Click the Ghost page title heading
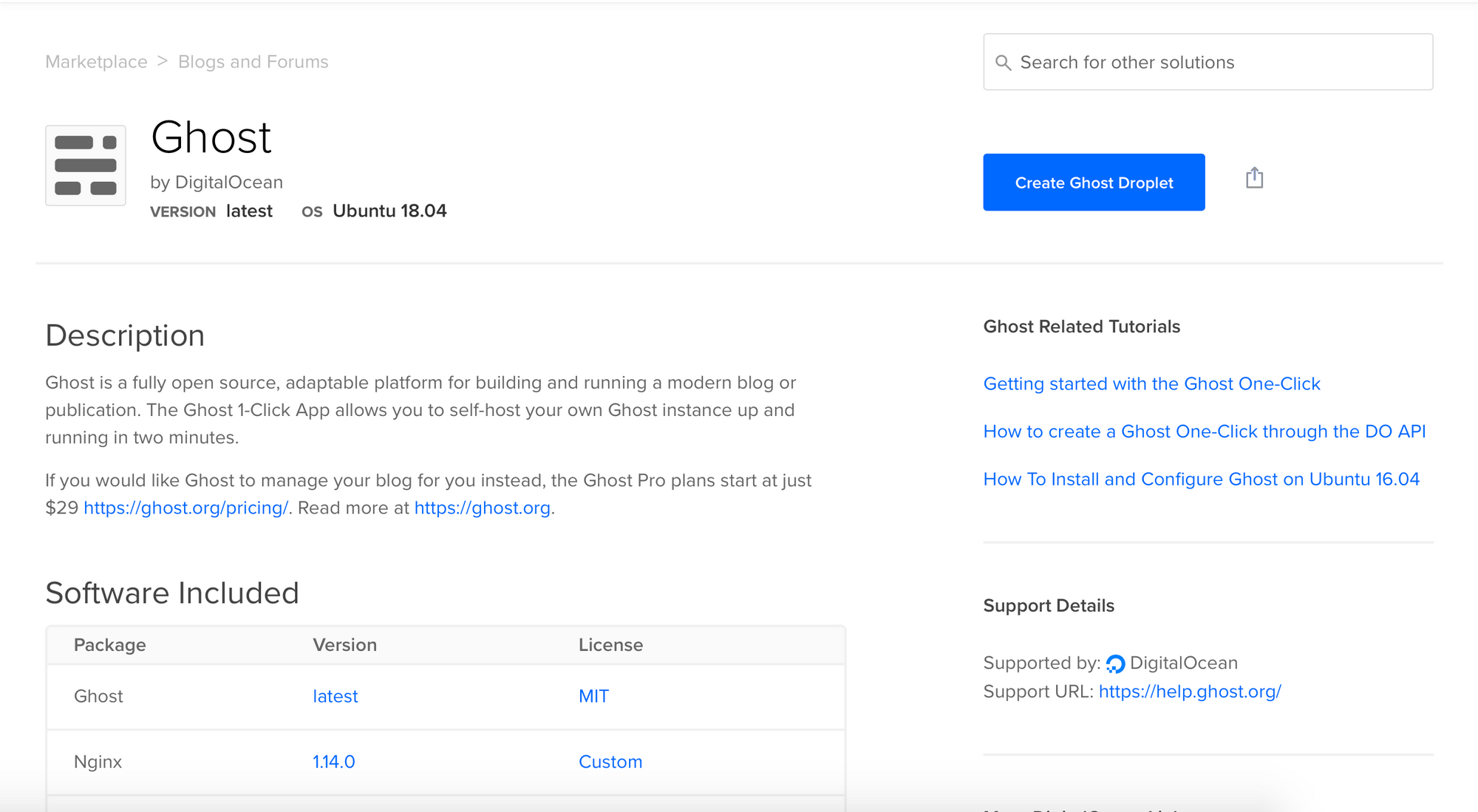The image size is (1478, 812). point(211,137)
